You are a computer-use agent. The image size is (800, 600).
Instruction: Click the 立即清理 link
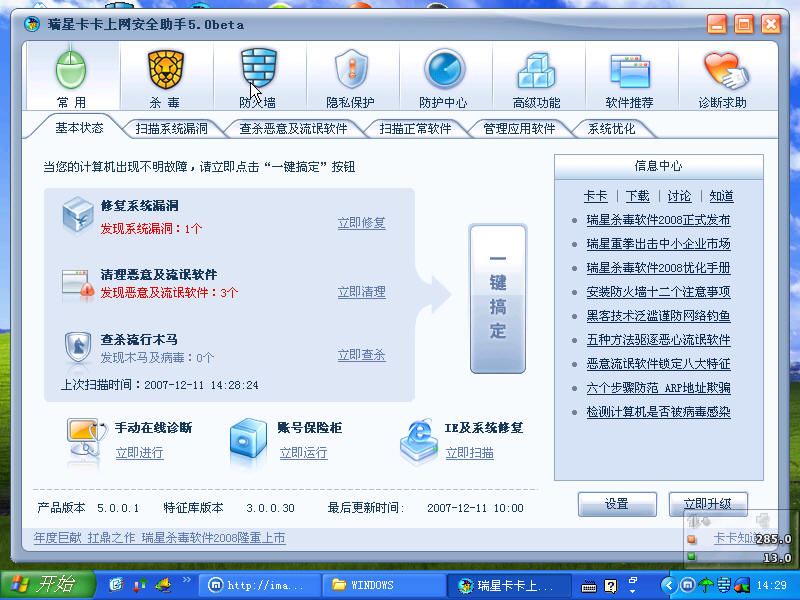[361, 292]
